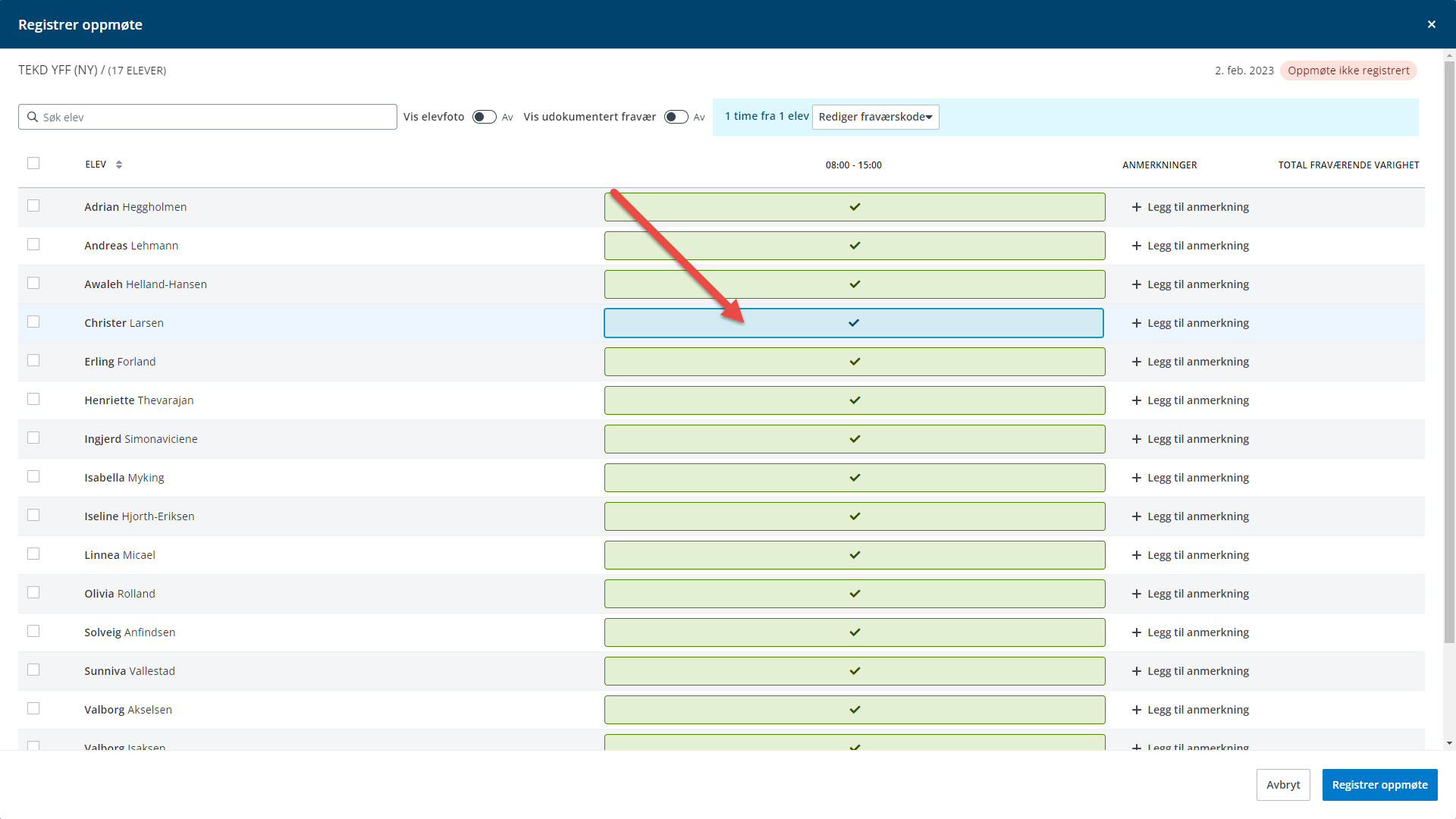This screenshot has height=819, width=1456.
Task: Add note for Linnea Micael
Action: [1190, 555]
